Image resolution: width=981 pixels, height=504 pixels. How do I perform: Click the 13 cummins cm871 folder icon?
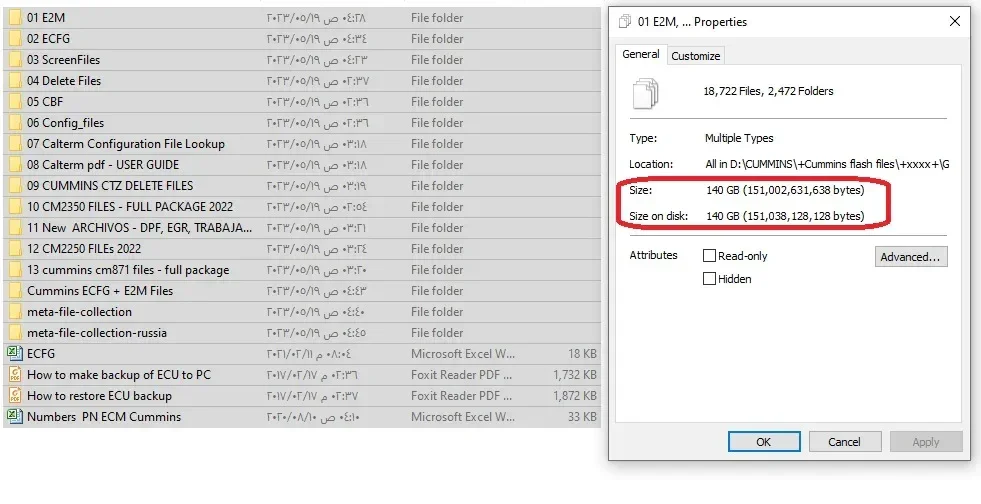pyautogui.click(x=15, y=270)
